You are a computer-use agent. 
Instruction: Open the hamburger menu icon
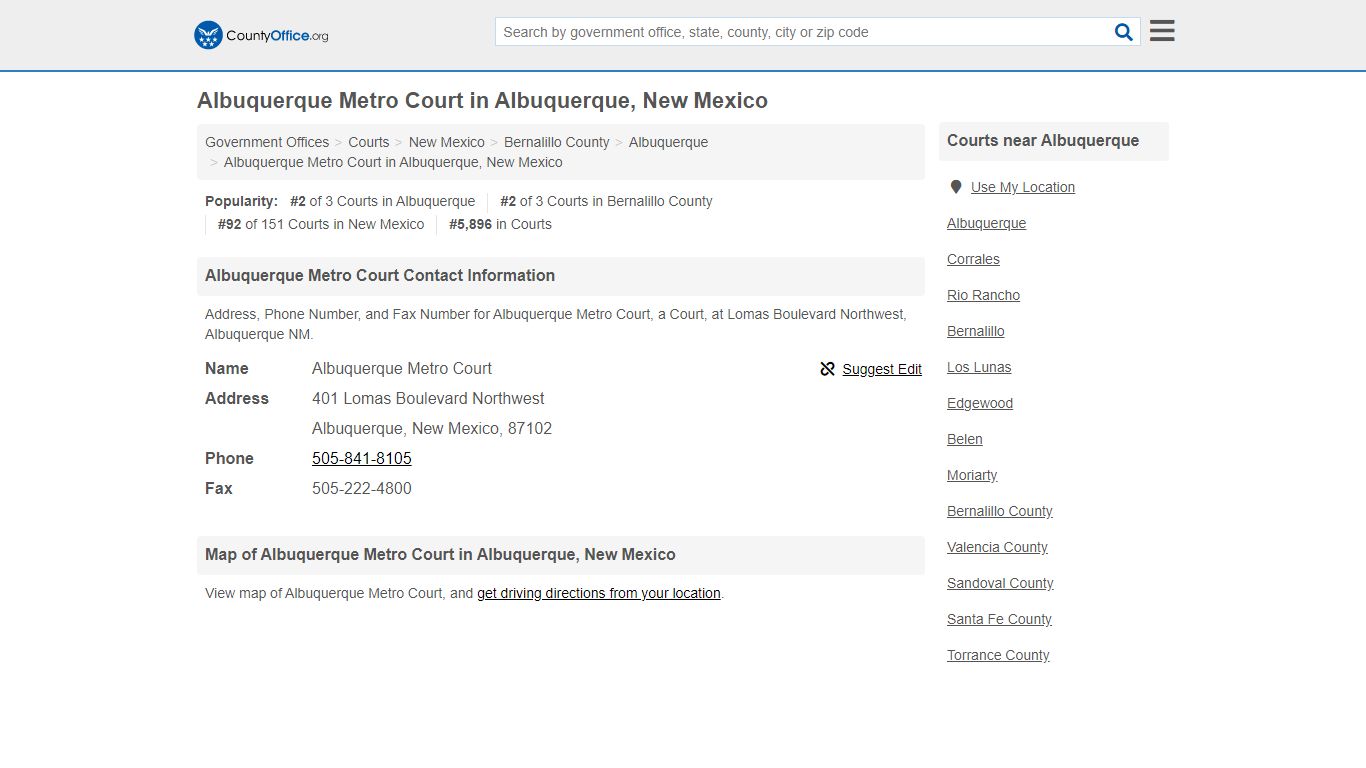coord(1162,31)
